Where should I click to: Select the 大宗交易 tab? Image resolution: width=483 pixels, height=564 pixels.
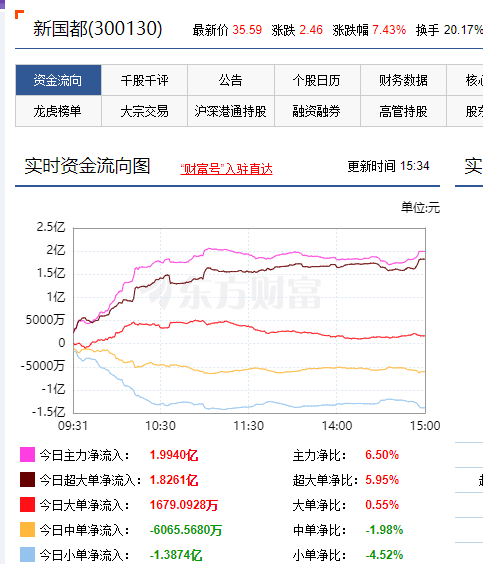pos(145,111)
